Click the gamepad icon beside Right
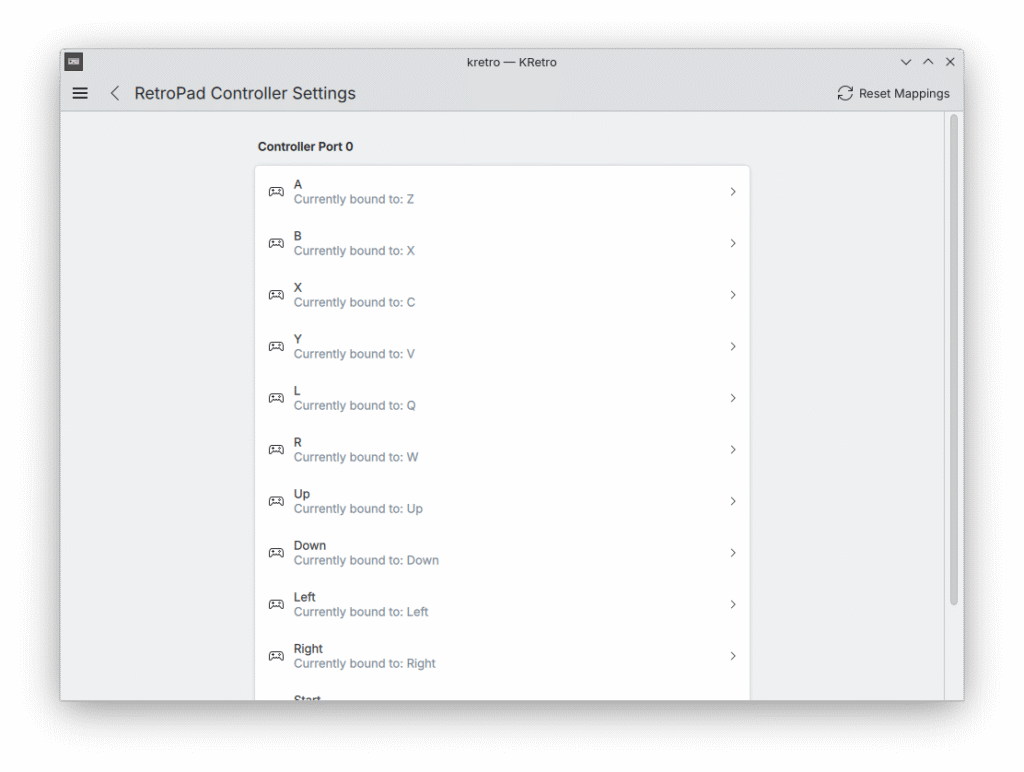Image resolution: width=1024 pixels, height=772 pixels. click(x=276, y=656)
